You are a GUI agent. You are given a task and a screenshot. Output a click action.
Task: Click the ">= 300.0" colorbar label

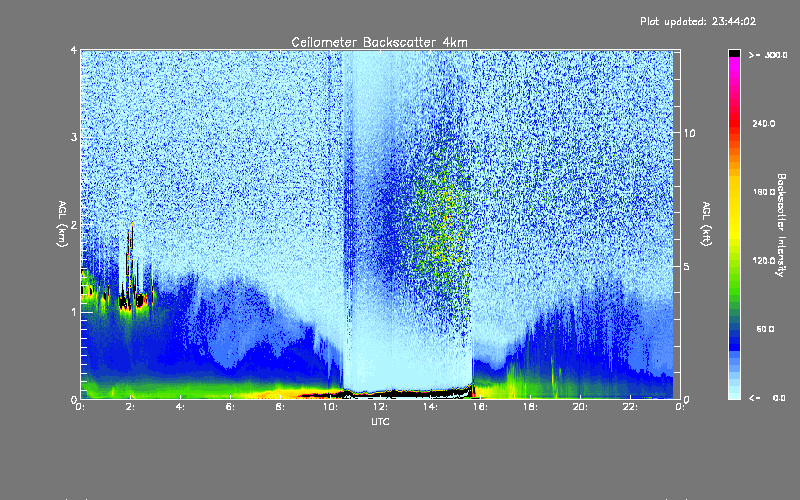pyautogui.click(x=768, y=55)
